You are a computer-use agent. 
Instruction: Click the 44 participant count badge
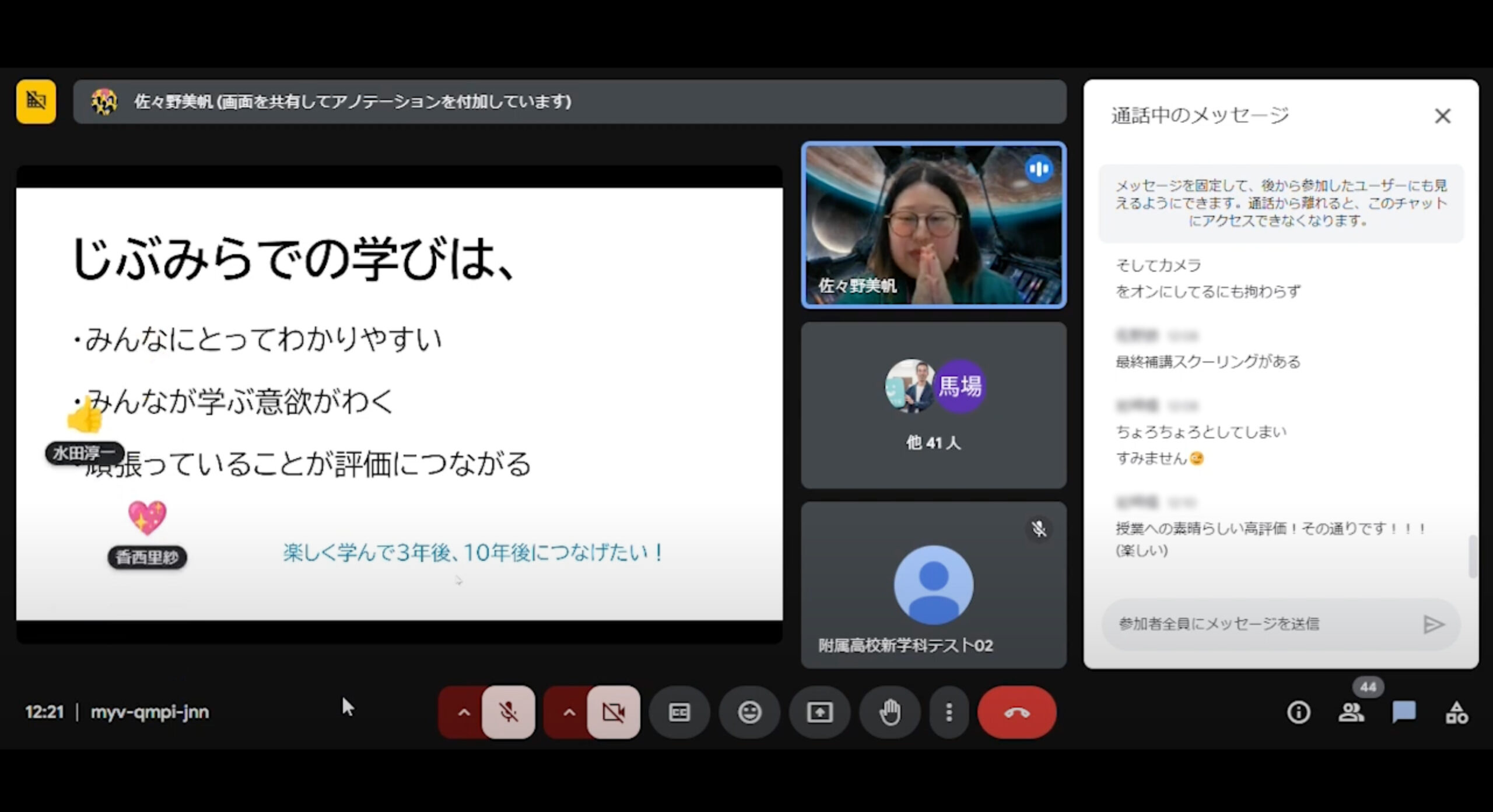(x=1368, y=687)
